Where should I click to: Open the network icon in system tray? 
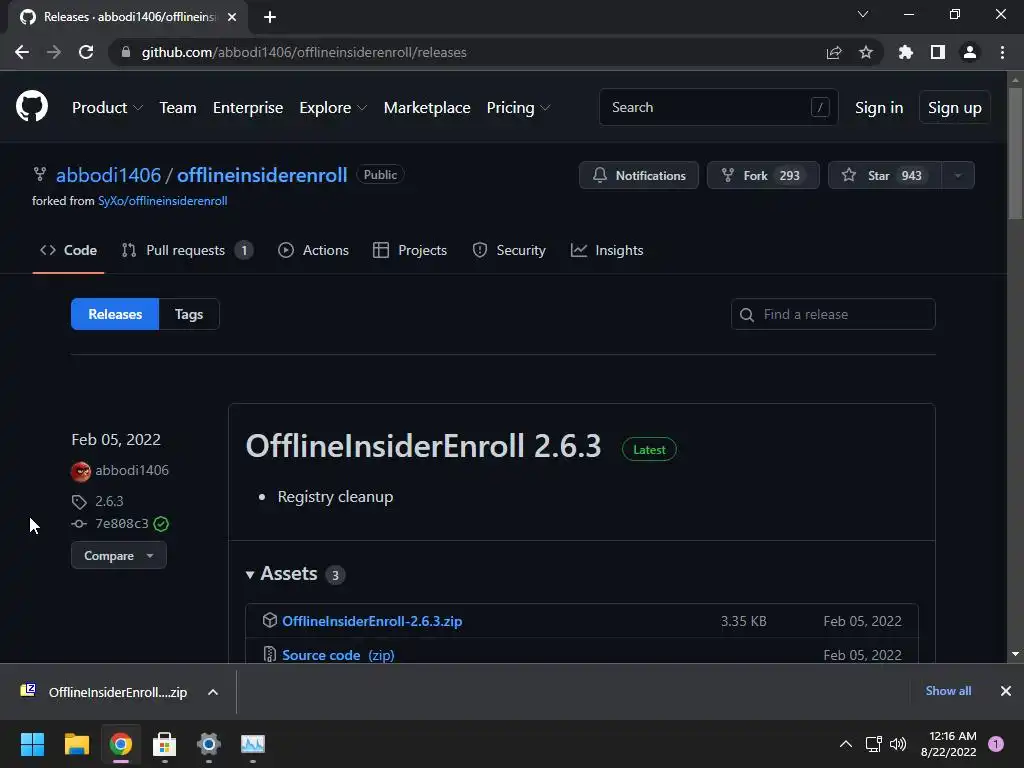click(873, 744)
